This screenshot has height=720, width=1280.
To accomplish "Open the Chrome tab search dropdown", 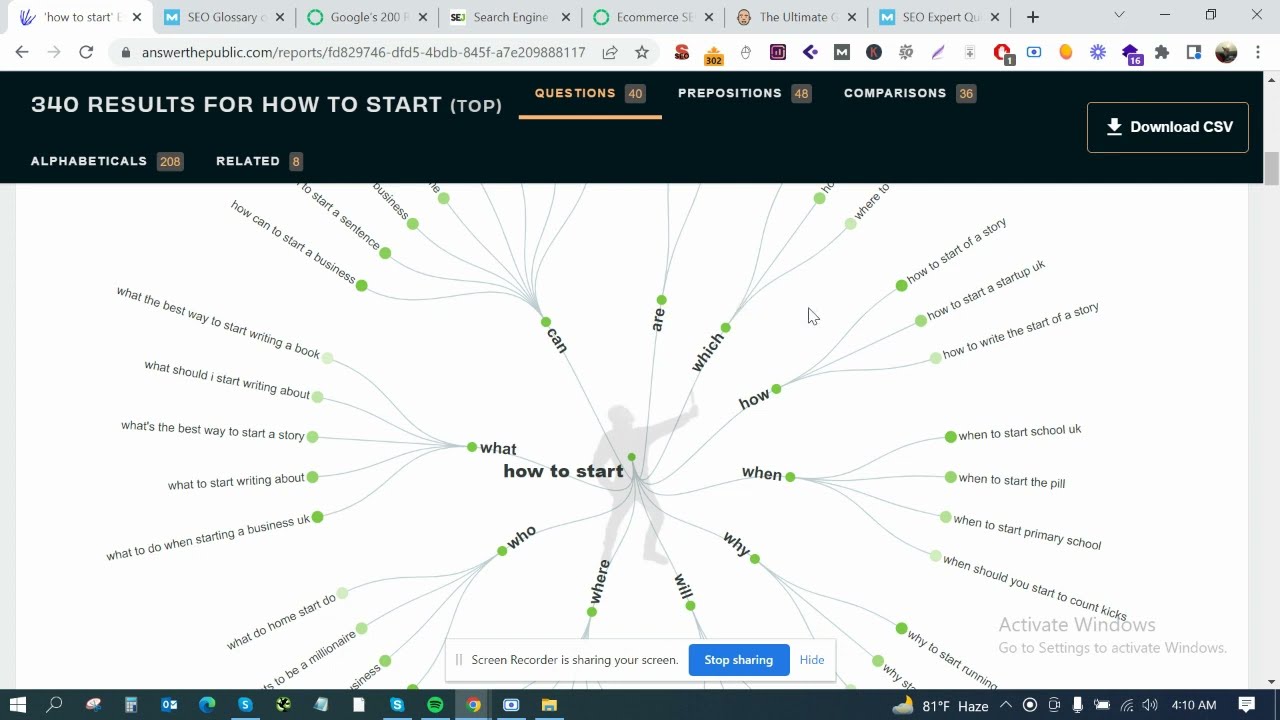I will [1119, 16].
